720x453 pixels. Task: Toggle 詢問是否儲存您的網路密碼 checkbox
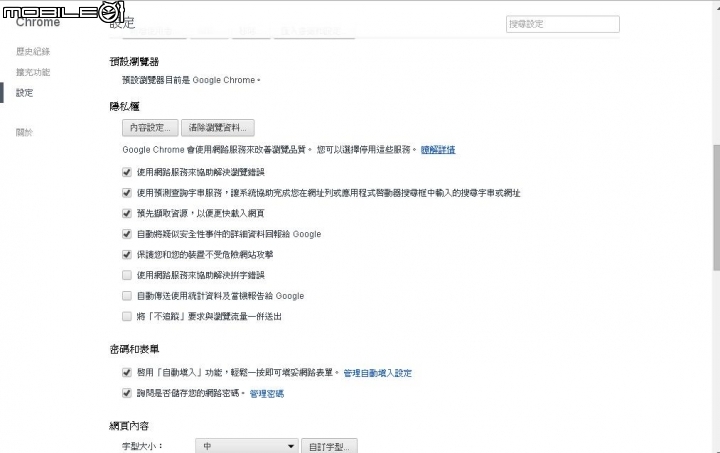pos(127,393)
